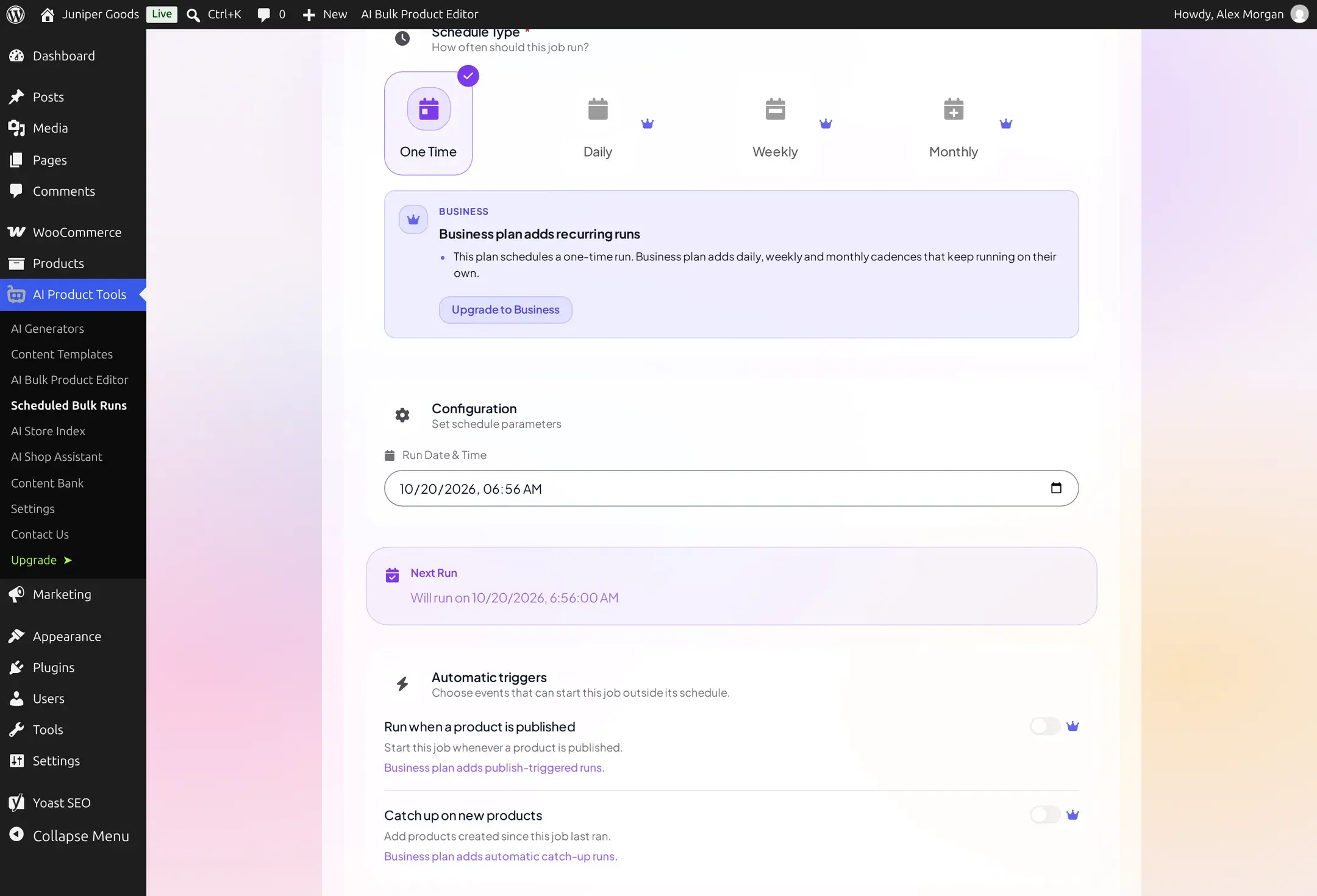Screen dimensions: 1317x896
Task: Click the Configuration gear icon
Action: (x=402, y=415)
